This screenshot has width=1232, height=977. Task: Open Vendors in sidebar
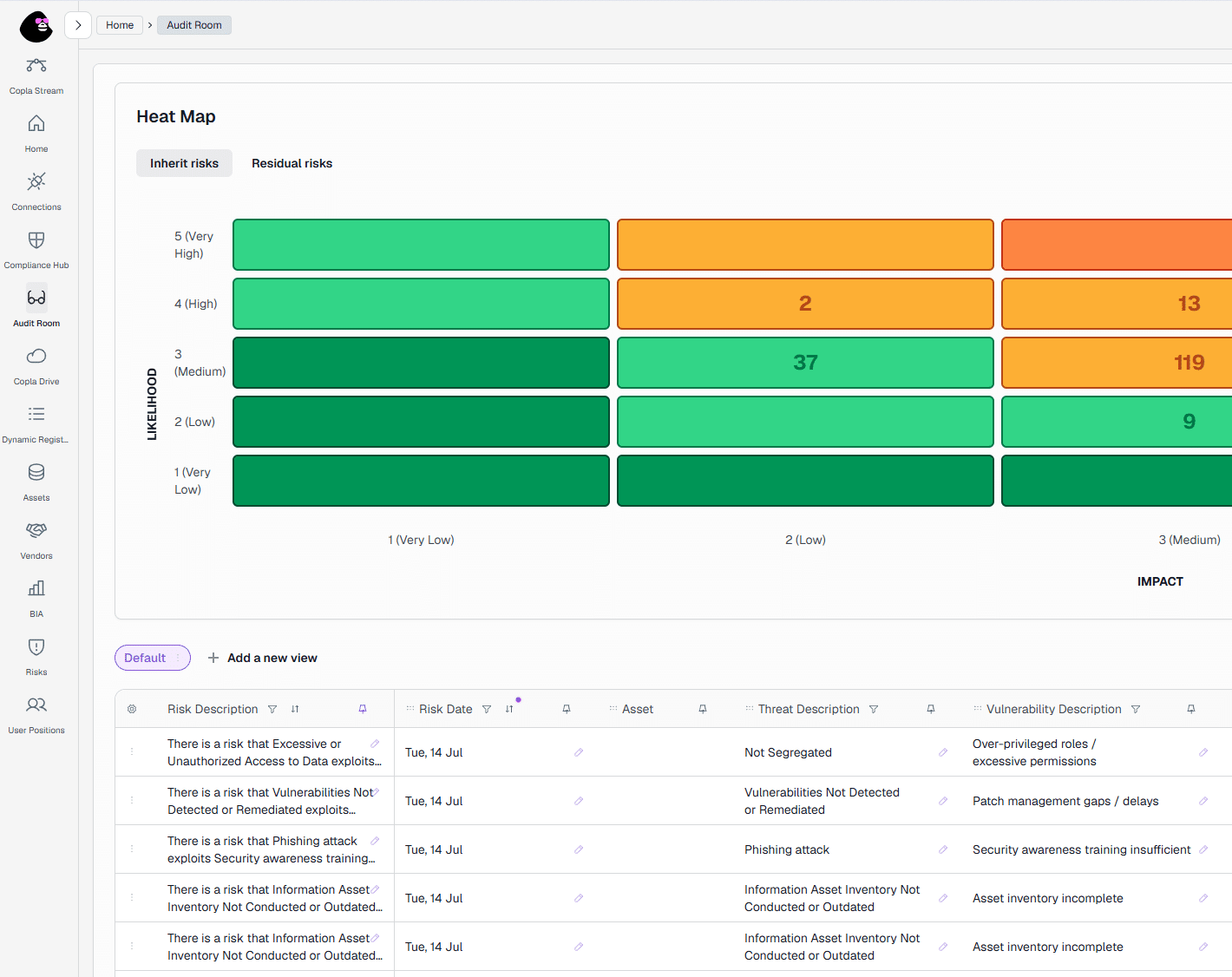(x=36, y=541)
